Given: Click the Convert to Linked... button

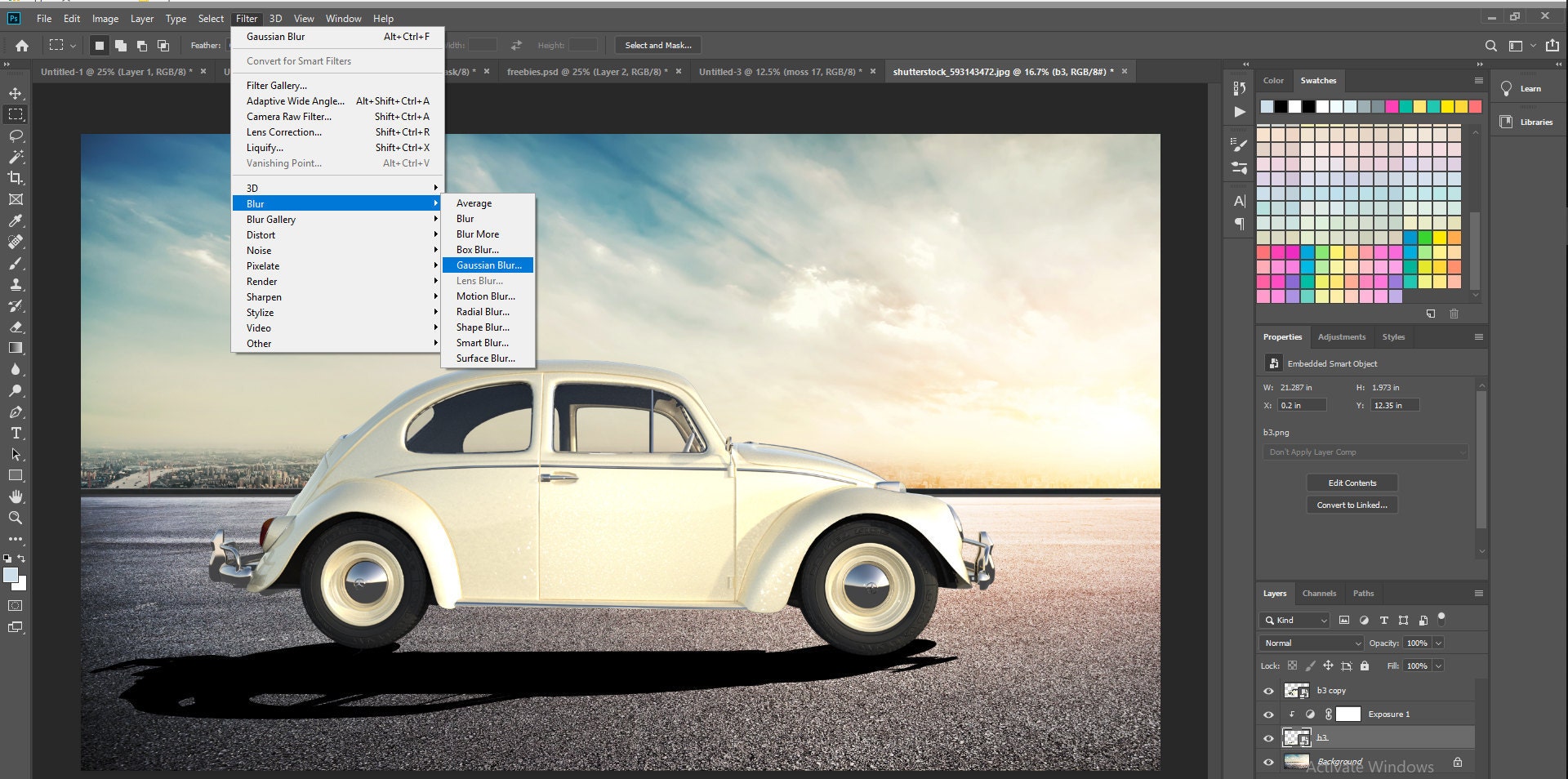Looking at the screenshot, I should click(1352, 505).
